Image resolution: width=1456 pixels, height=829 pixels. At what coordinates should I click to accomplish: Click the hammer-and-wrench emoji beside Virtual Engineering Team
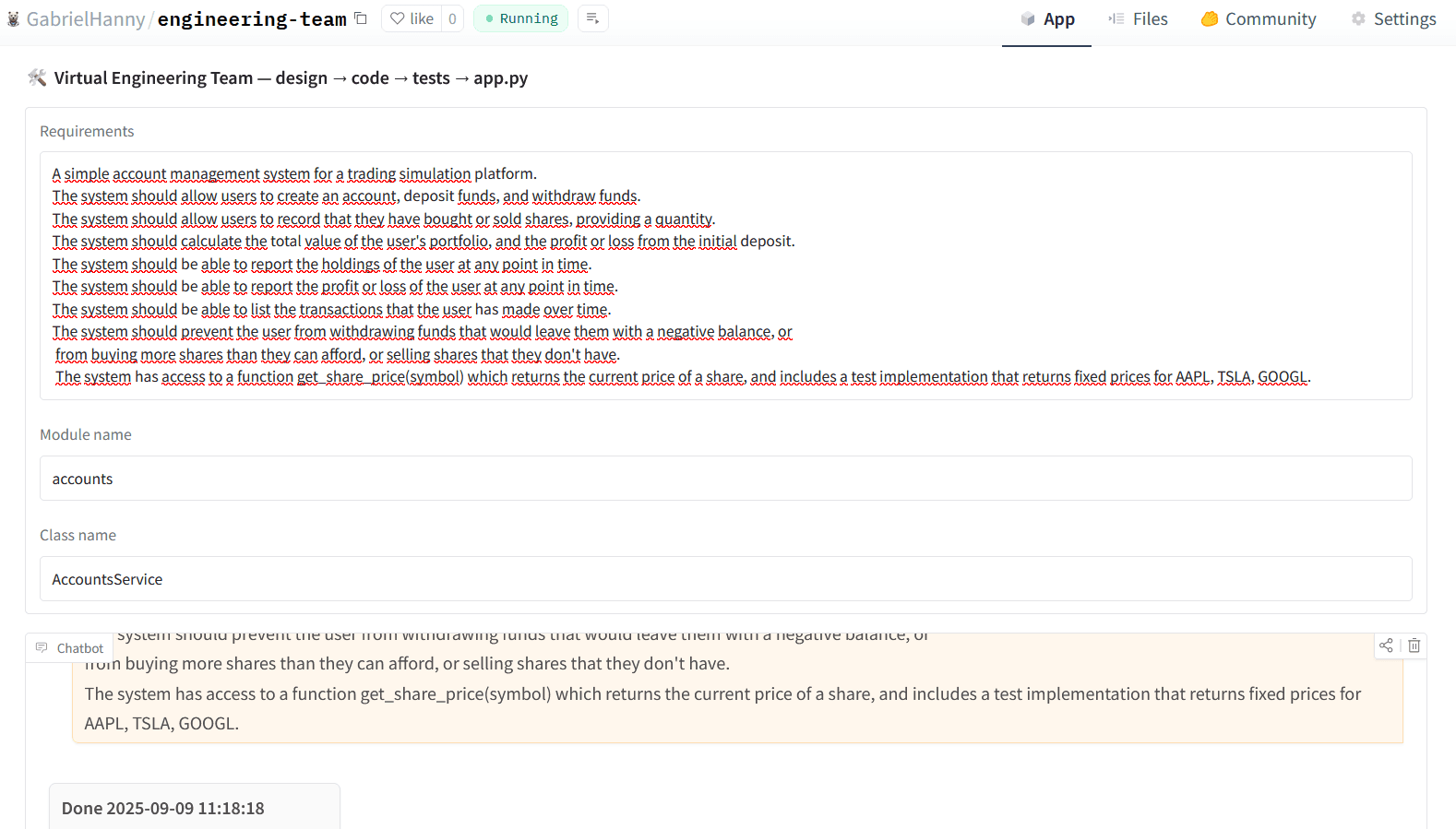pyautogui.click(x=37, y=77)
